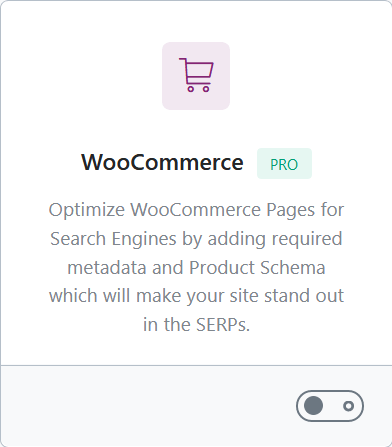Click the PRO label next to WooCommerce
392x447 pixels.
[284, 164]
